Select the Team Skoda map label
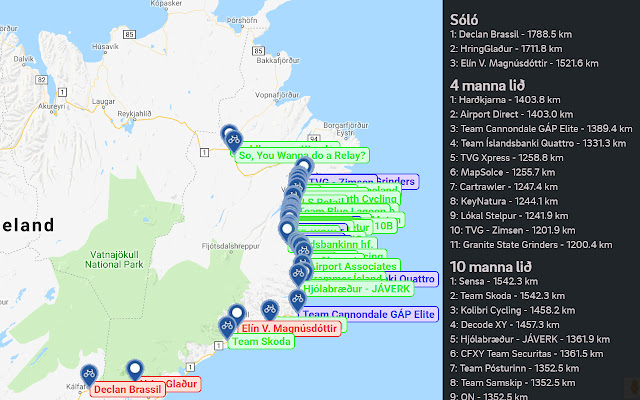640x400 pixels. [x=261, y=342]
